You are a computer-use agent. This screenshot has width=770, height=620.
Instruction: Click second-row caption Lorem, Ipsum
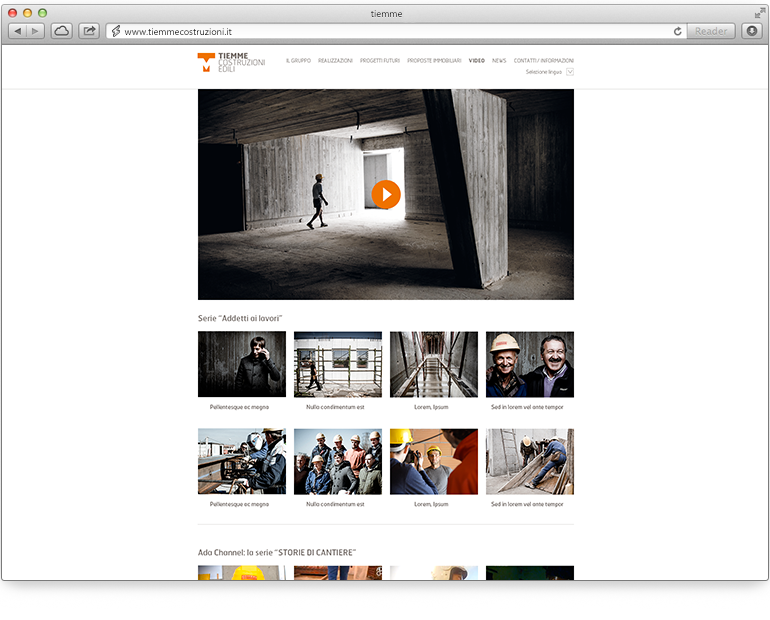coord(431,504)
